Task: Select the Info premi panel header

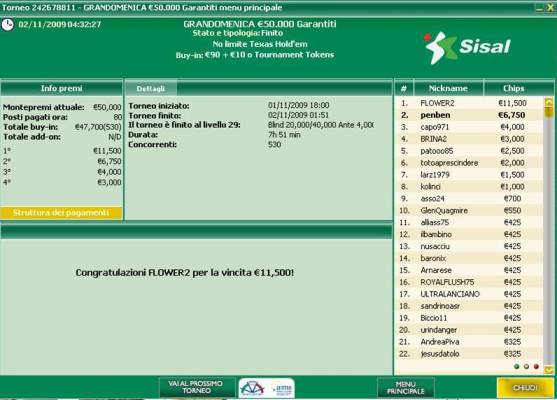Action: coord(61,88)
